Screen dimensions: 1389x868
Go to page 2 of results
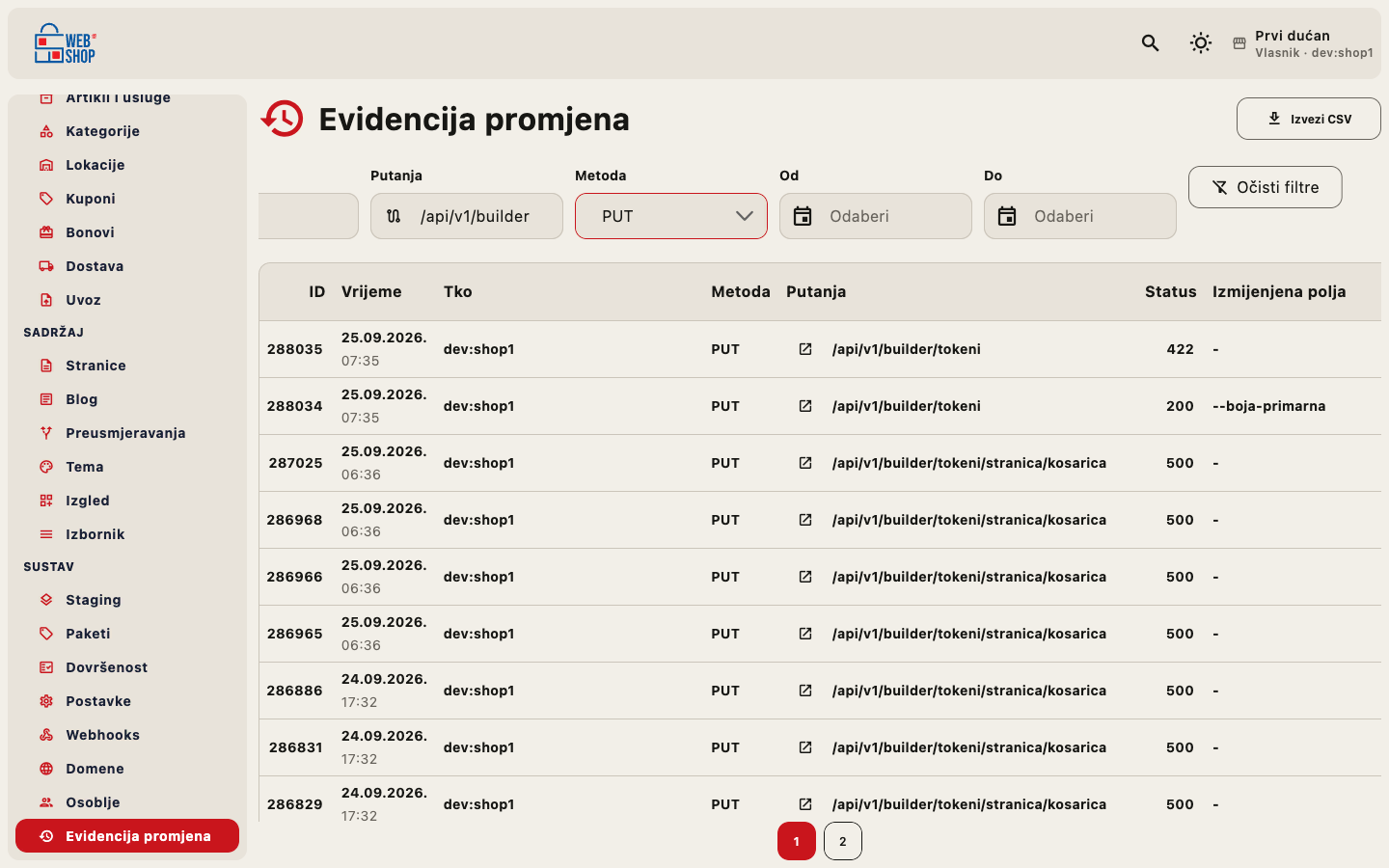[x=843, y=841]
